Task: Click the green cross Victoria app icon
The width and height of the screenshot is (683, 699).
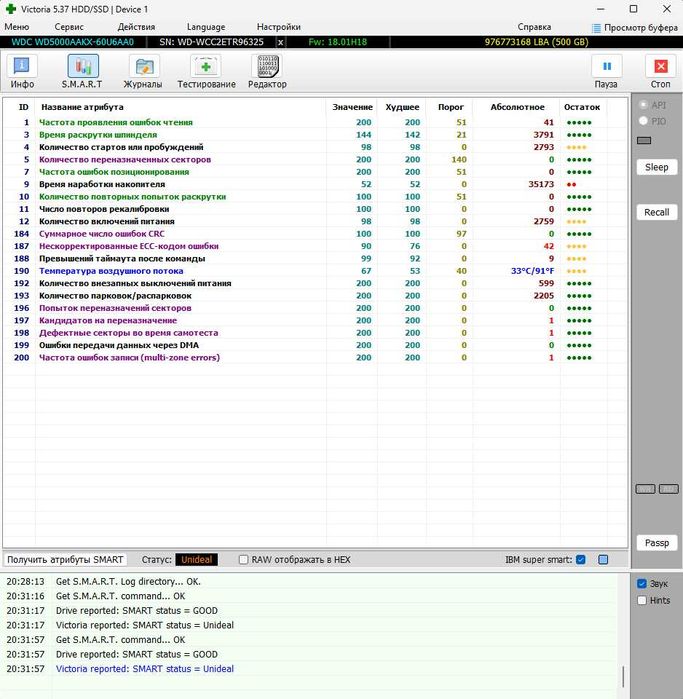Action: tap(11, 9)
